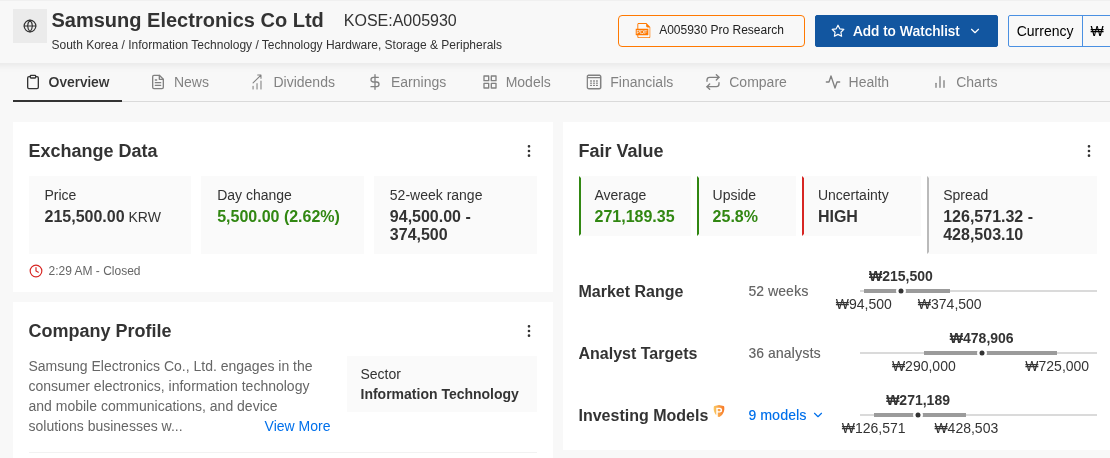The height and width of the screenshot is (458, 1110).
Task: Click the Upside 25.8% value
Action: tap(735, 217)
